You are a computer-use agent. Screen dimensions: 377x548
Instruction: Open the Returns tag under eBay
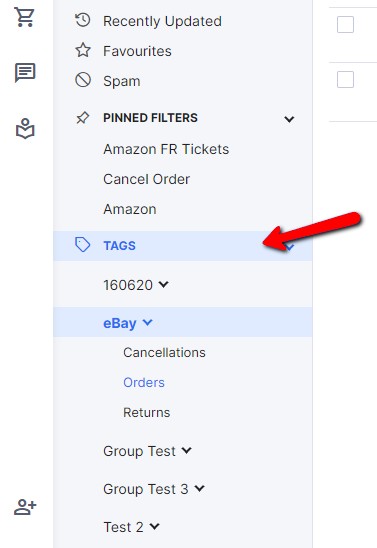(x=146, y=412)
